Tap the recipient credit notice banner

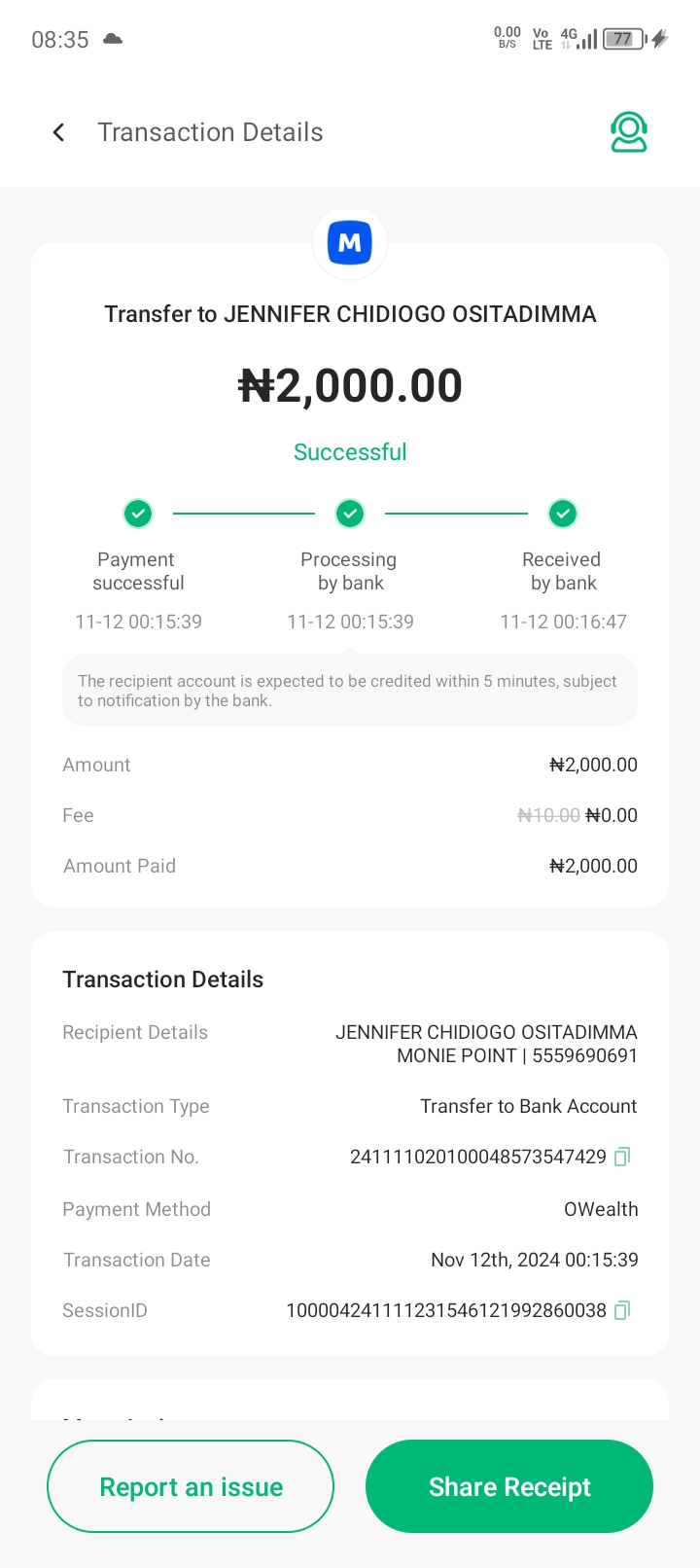pyautogui.click(x=350, y=691)
